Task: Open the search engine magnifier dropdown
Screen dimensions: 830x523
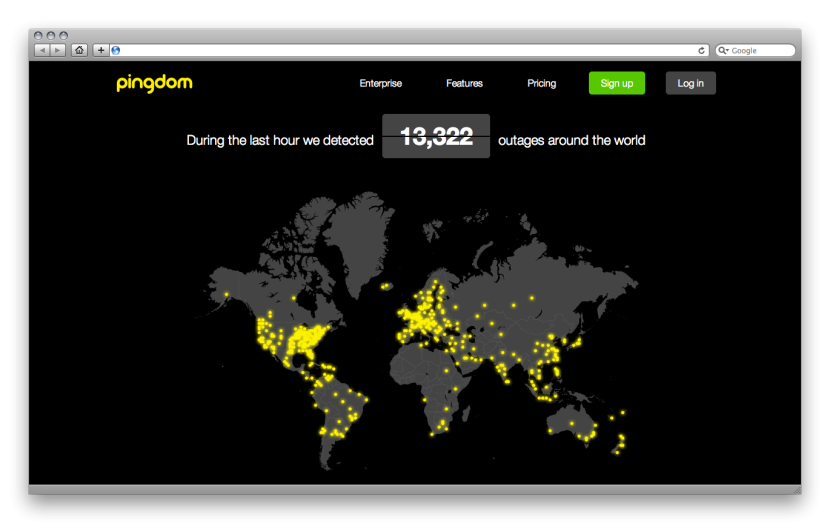Action: 723,50
